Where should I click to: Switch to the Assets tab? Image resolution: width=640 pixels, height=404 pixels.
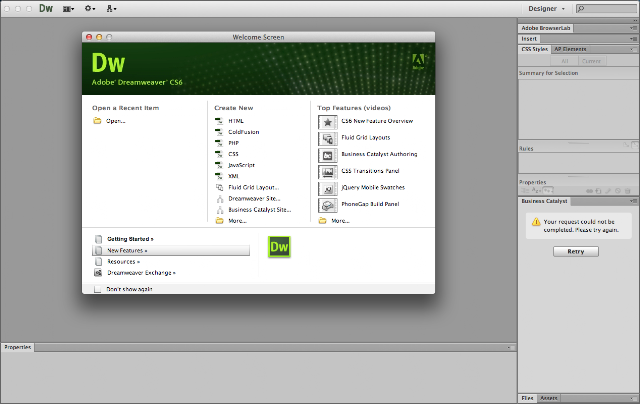[549, 398]
